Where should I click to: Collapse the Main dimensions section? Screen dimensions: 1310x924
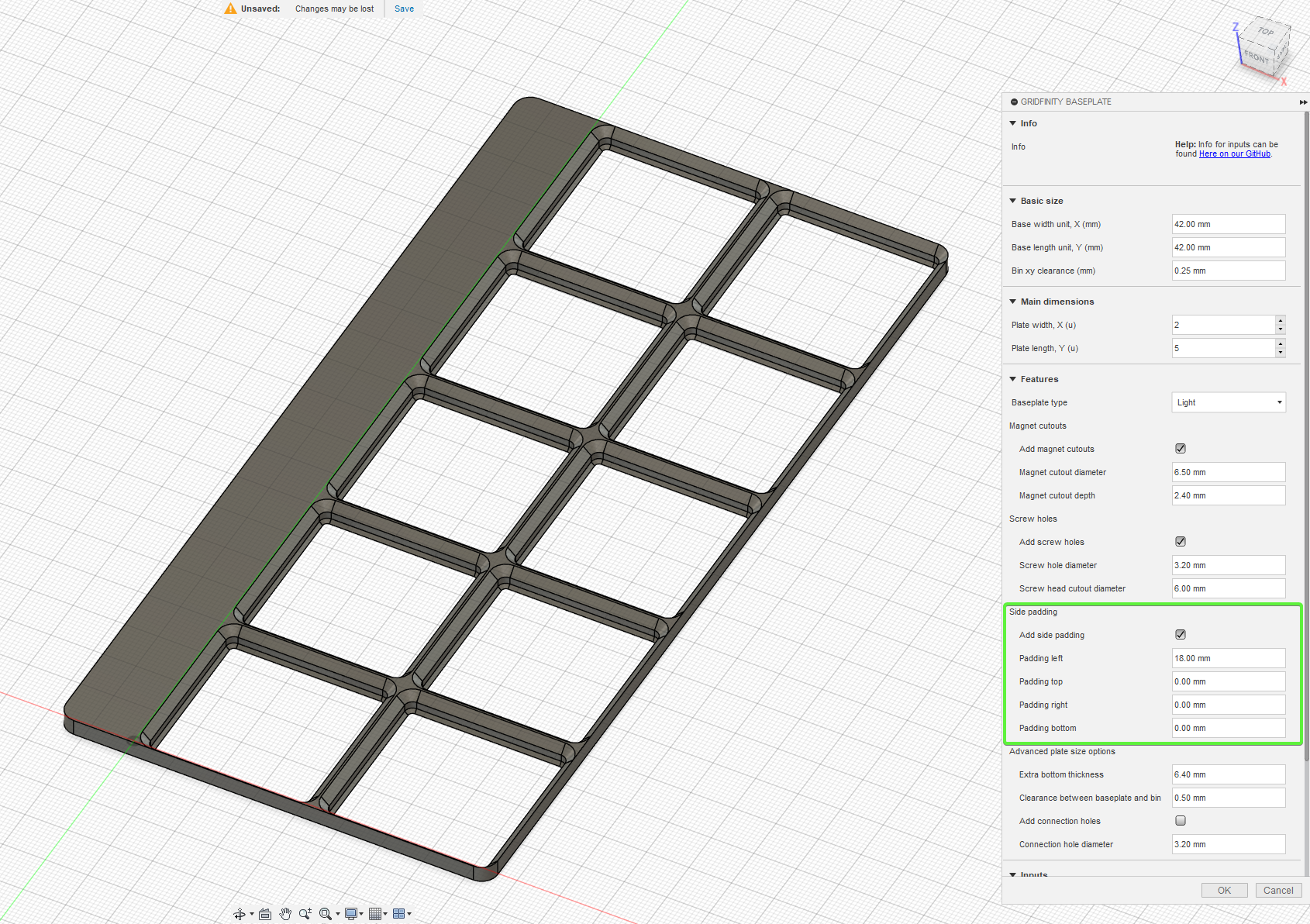click(1013, 302)
